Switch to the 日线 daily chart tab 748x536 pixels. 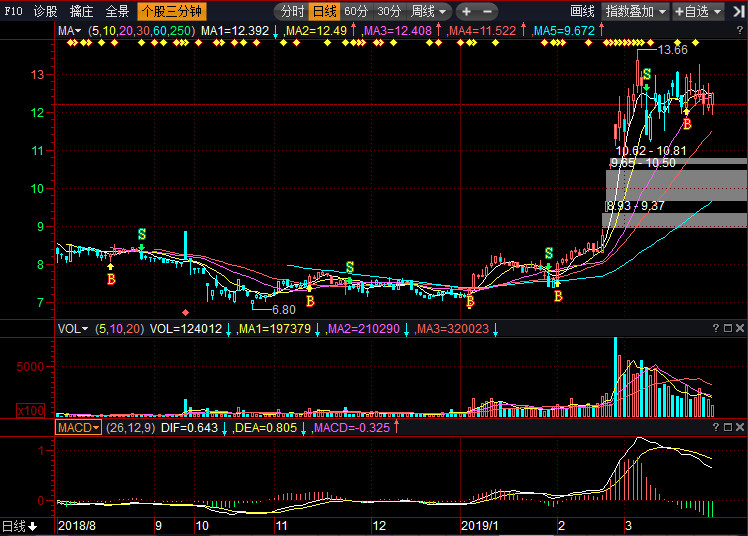coord(324,11)
